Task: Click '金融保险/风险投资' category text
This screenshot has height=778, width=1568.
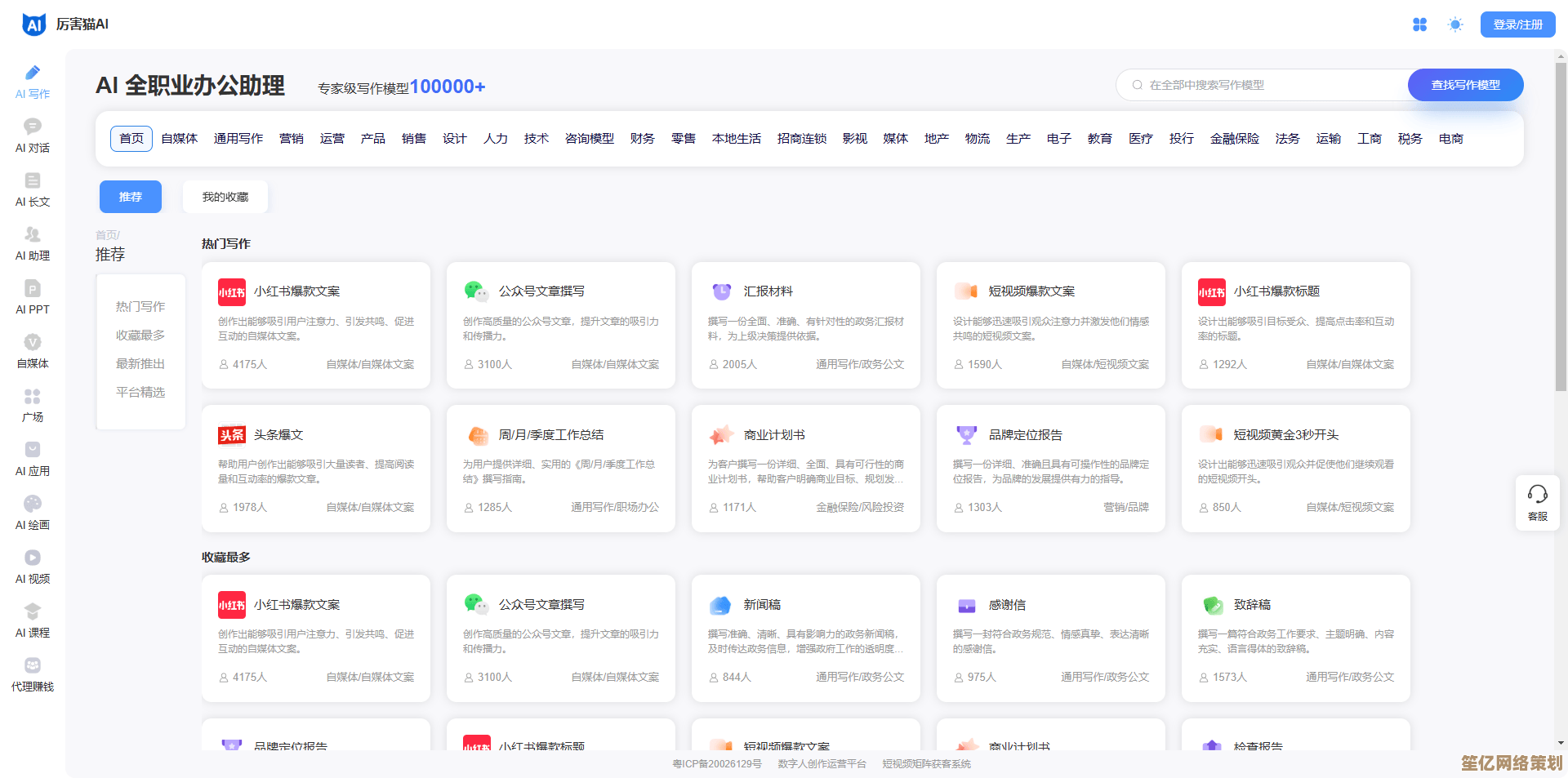Action: coord(860,508)
